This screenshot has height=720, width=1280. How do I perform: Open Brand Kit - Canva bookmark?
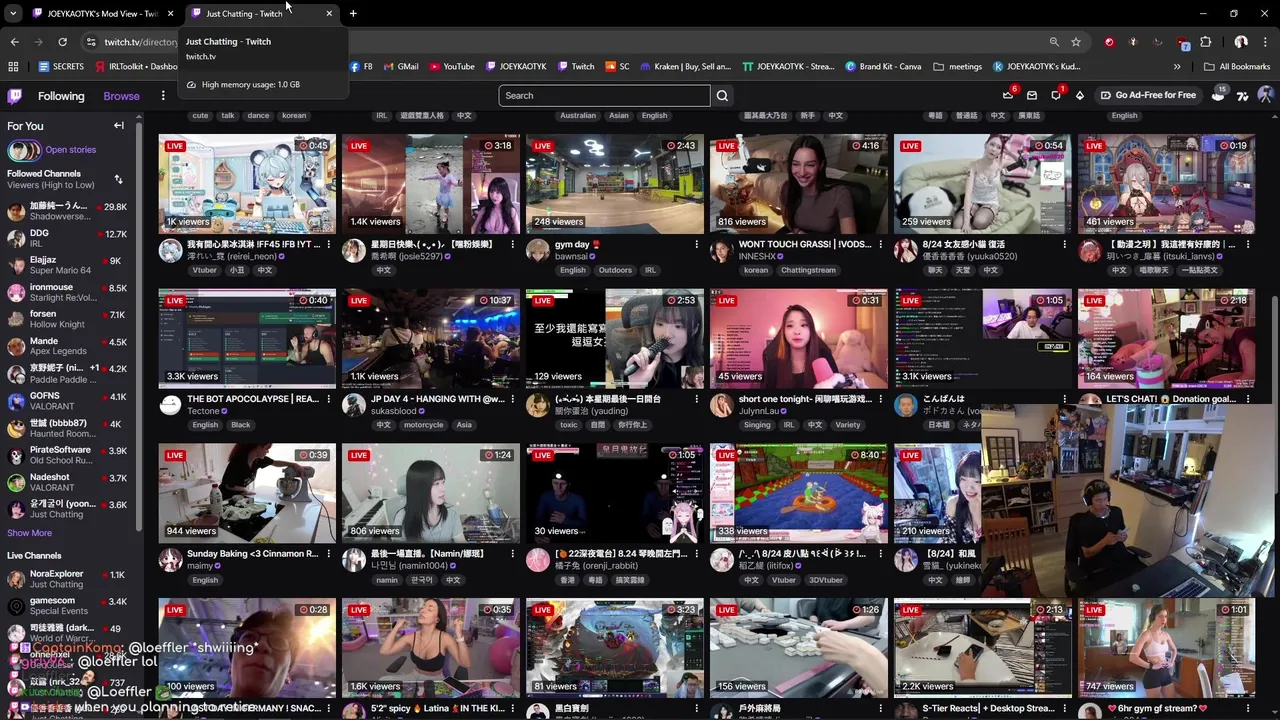(883, 67)
